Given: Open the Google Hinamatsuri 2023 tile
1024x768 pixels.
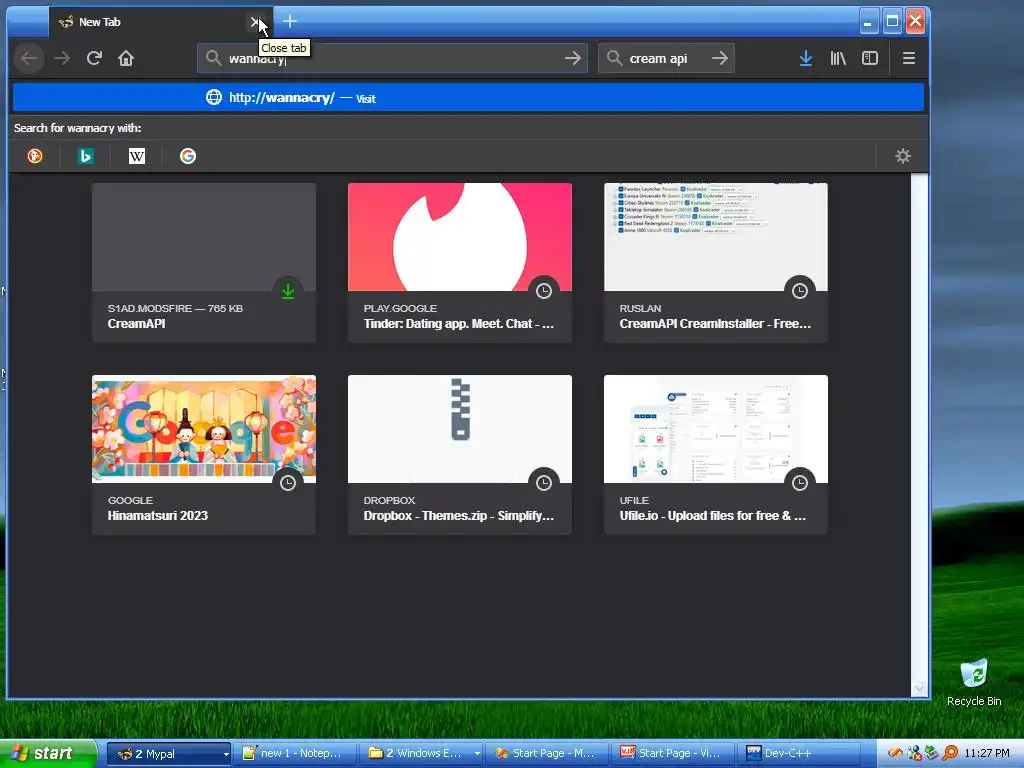Looking at the screenshot, I should [x=204, y=455].
